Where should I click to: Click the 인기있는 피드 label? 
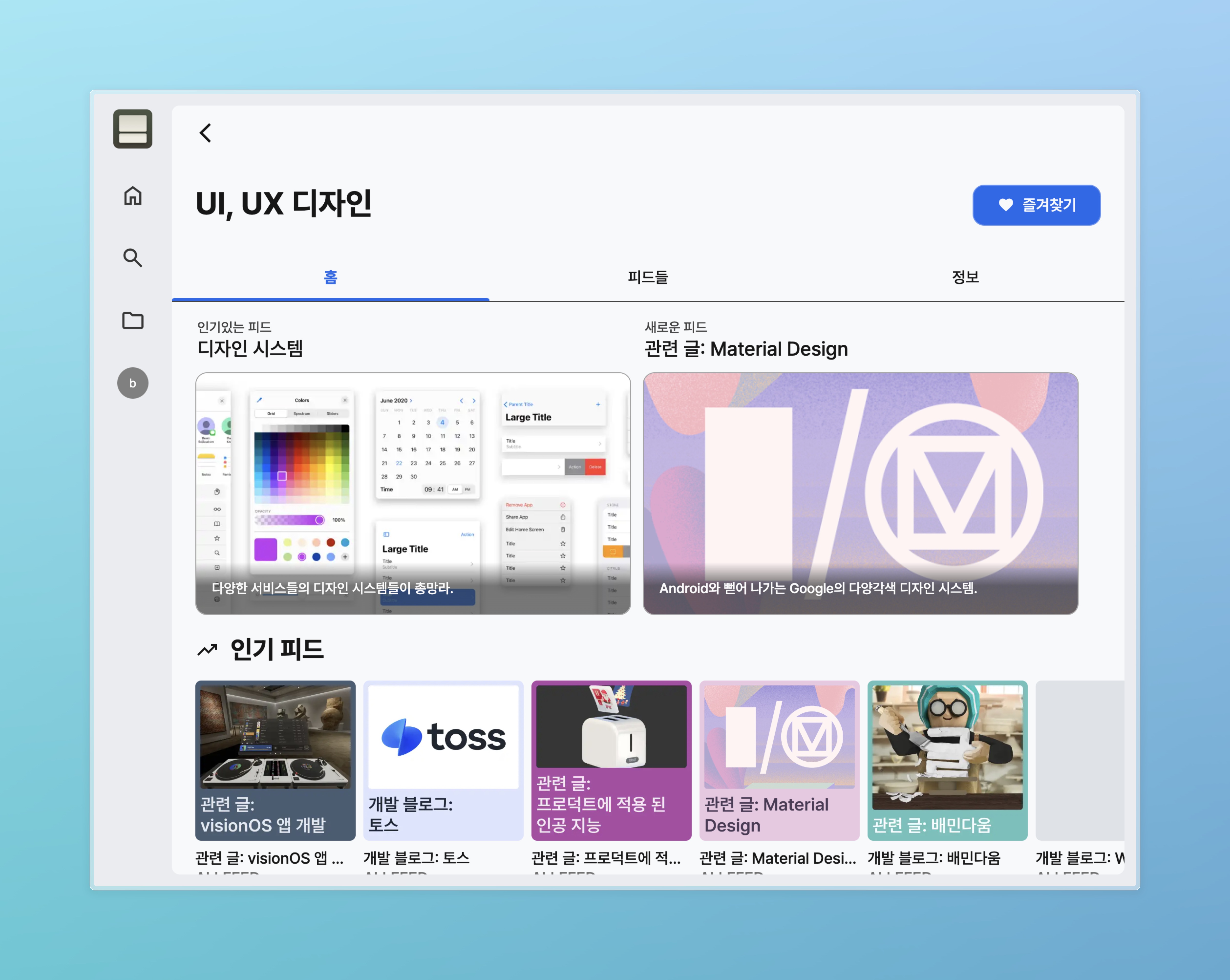(x=234, y=327)
